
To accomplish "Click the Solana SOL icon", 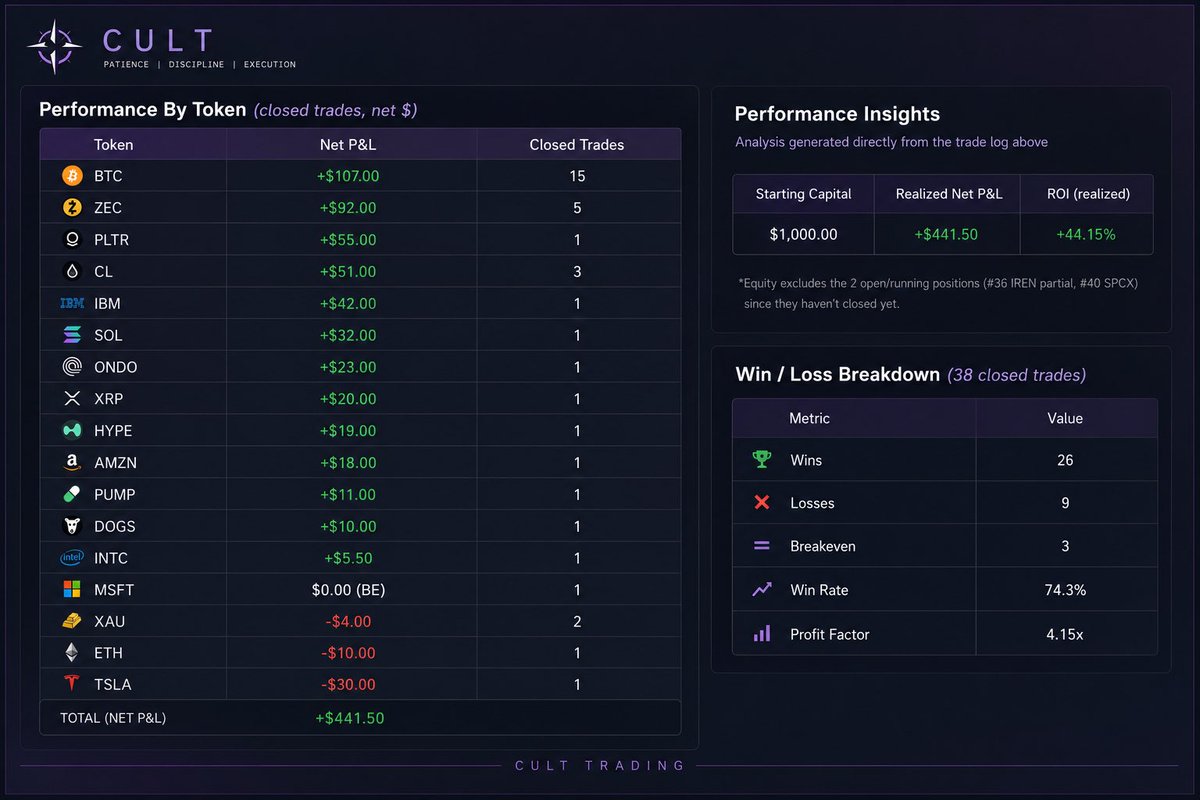I will [72, 335].
